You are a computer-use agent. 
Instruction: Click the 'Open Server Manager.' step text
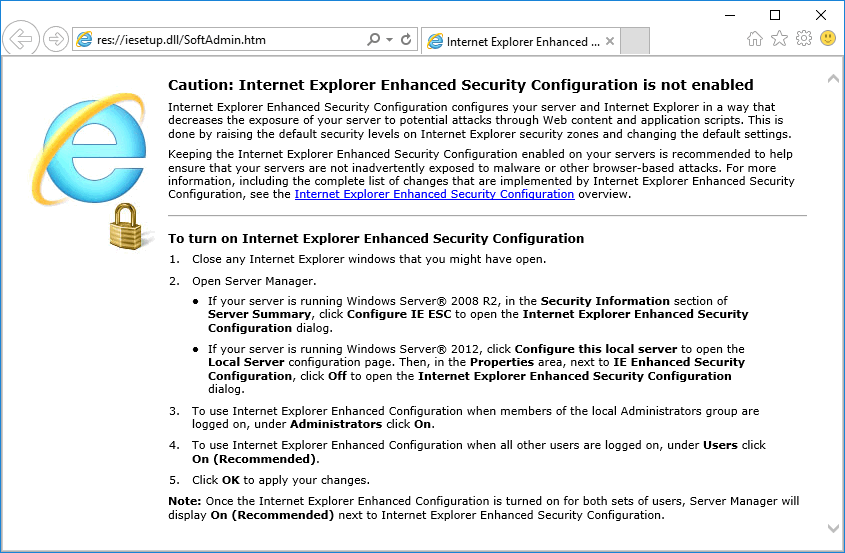point(254,281)
